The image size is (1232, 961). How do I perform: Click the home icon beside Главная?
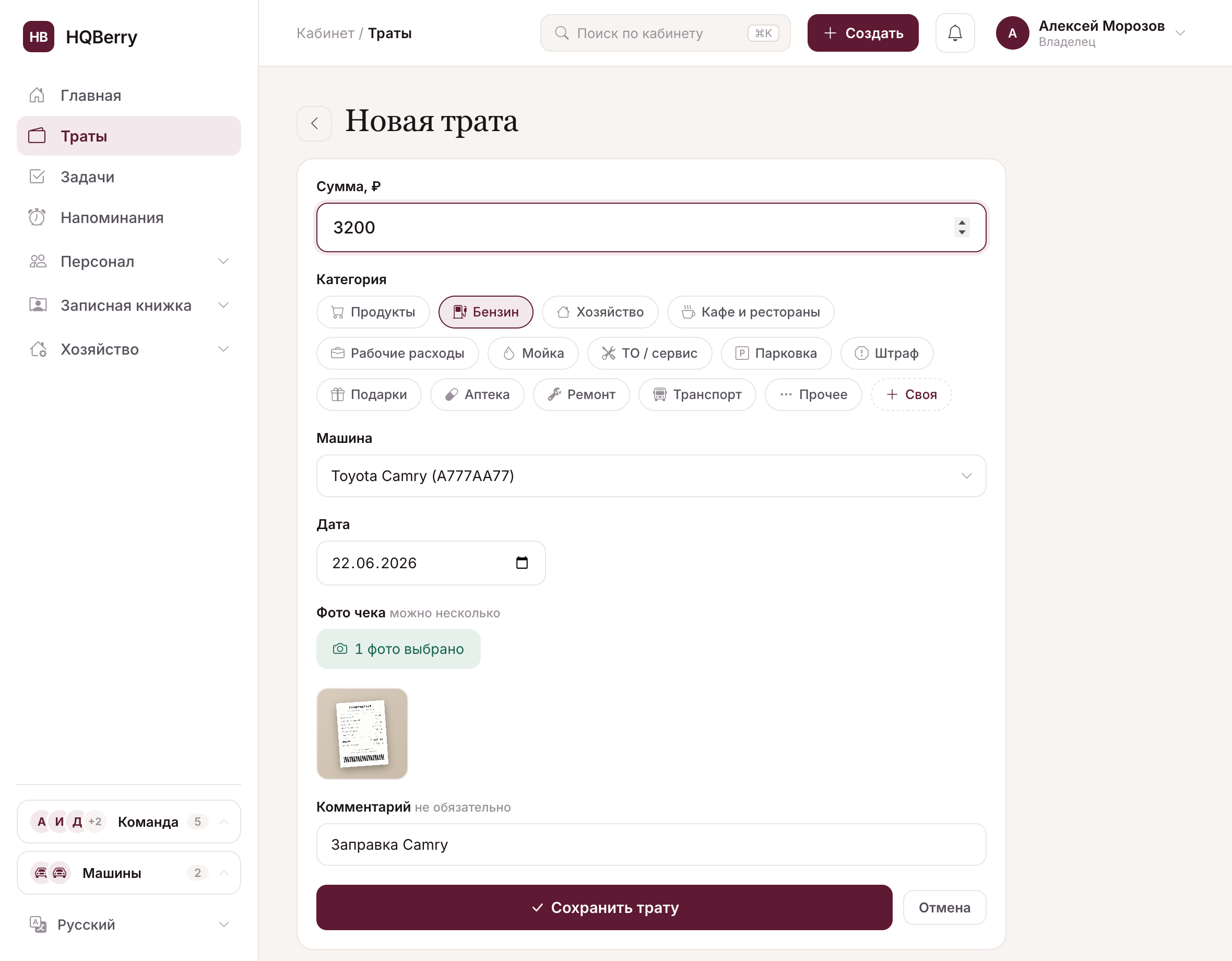coord(37,96)
